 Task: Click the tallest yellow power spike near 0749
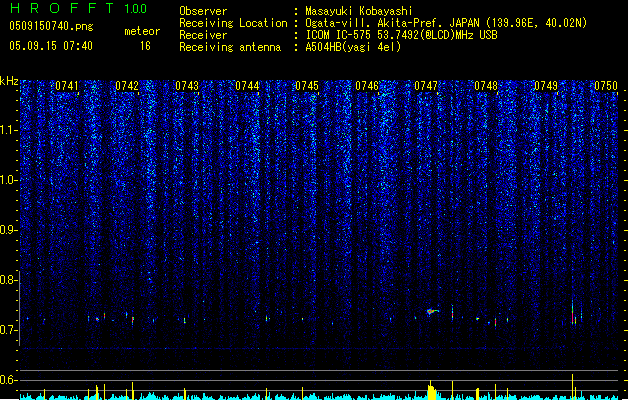click(x=572, y=386)
